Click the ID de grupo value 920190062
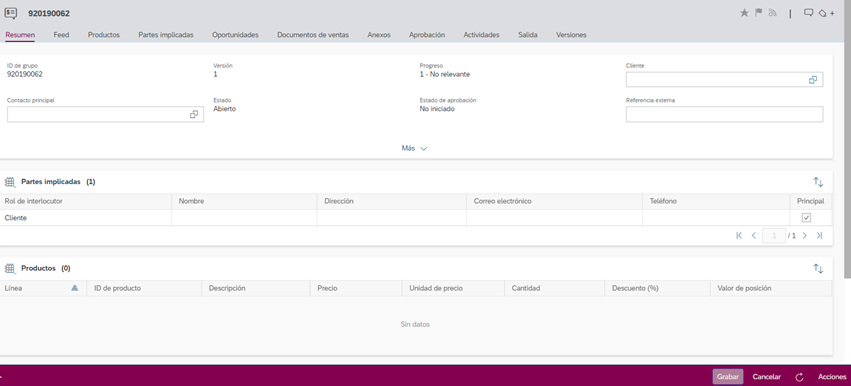Screen dimensions: 851x386 point(24,74)
